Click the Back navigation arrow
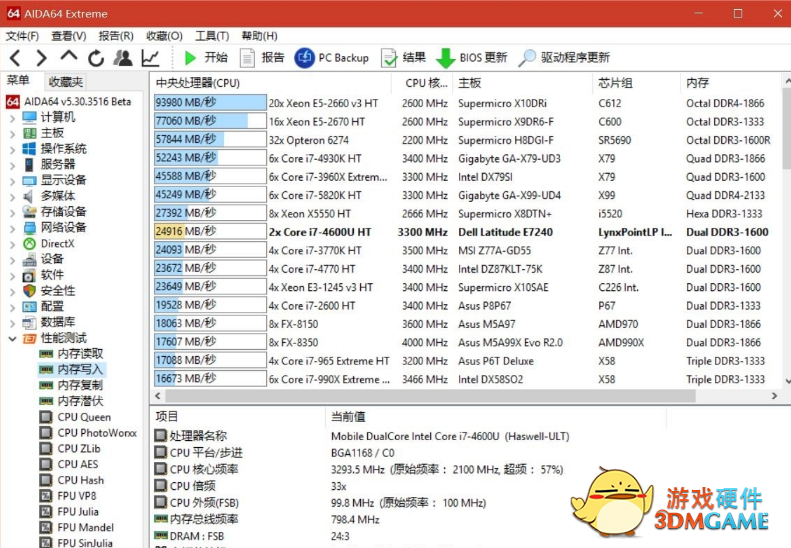The image size is (791, 548). [x=15, y=58]
